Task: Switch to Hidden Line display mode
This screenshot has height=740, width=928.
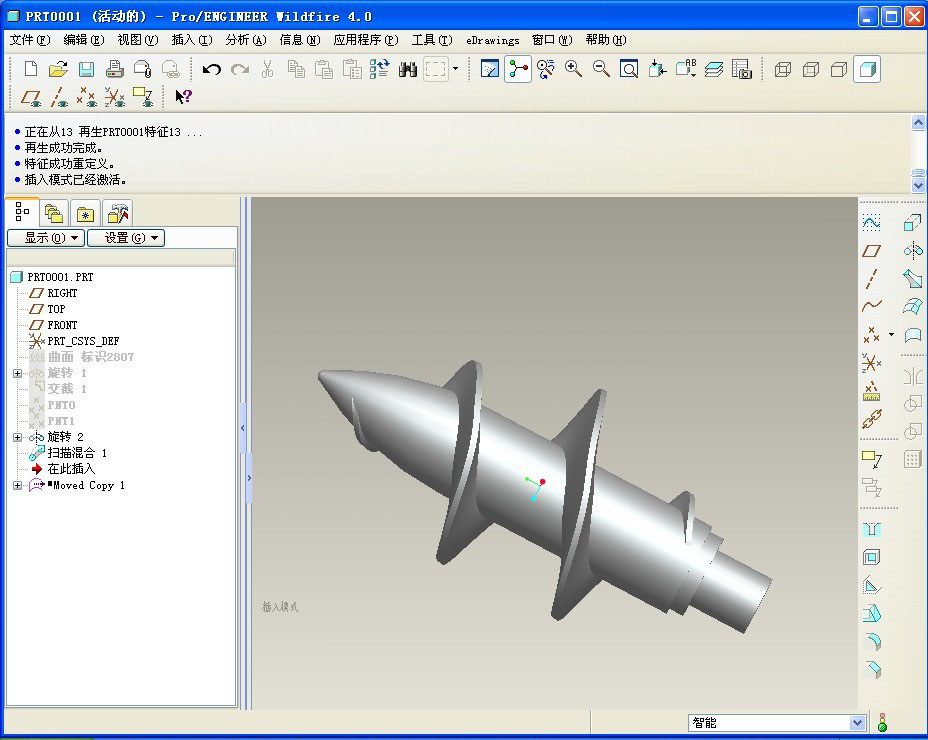Action: point(811,69)
